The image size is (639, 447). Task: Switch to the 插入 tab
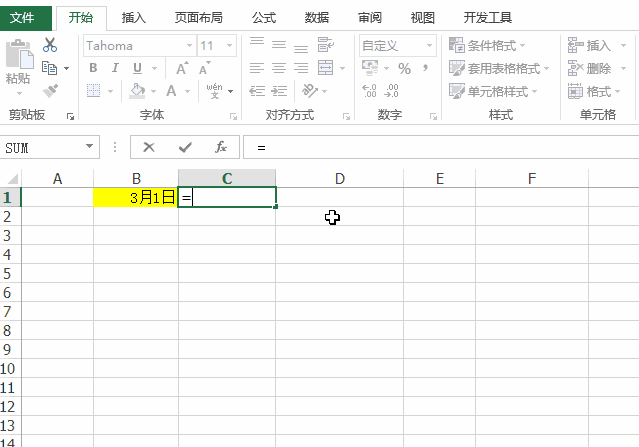[133, 18]
